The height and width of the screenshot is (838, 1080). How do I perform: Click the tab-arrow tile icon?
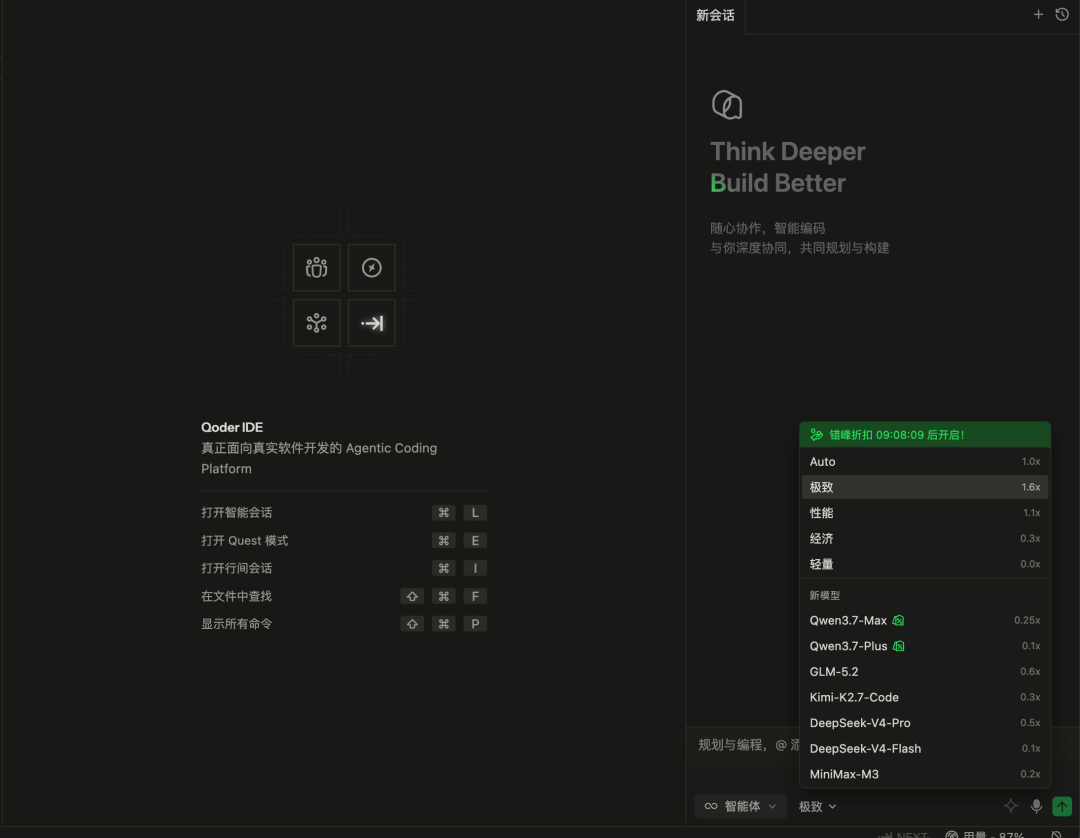click(x=371, y=322)
